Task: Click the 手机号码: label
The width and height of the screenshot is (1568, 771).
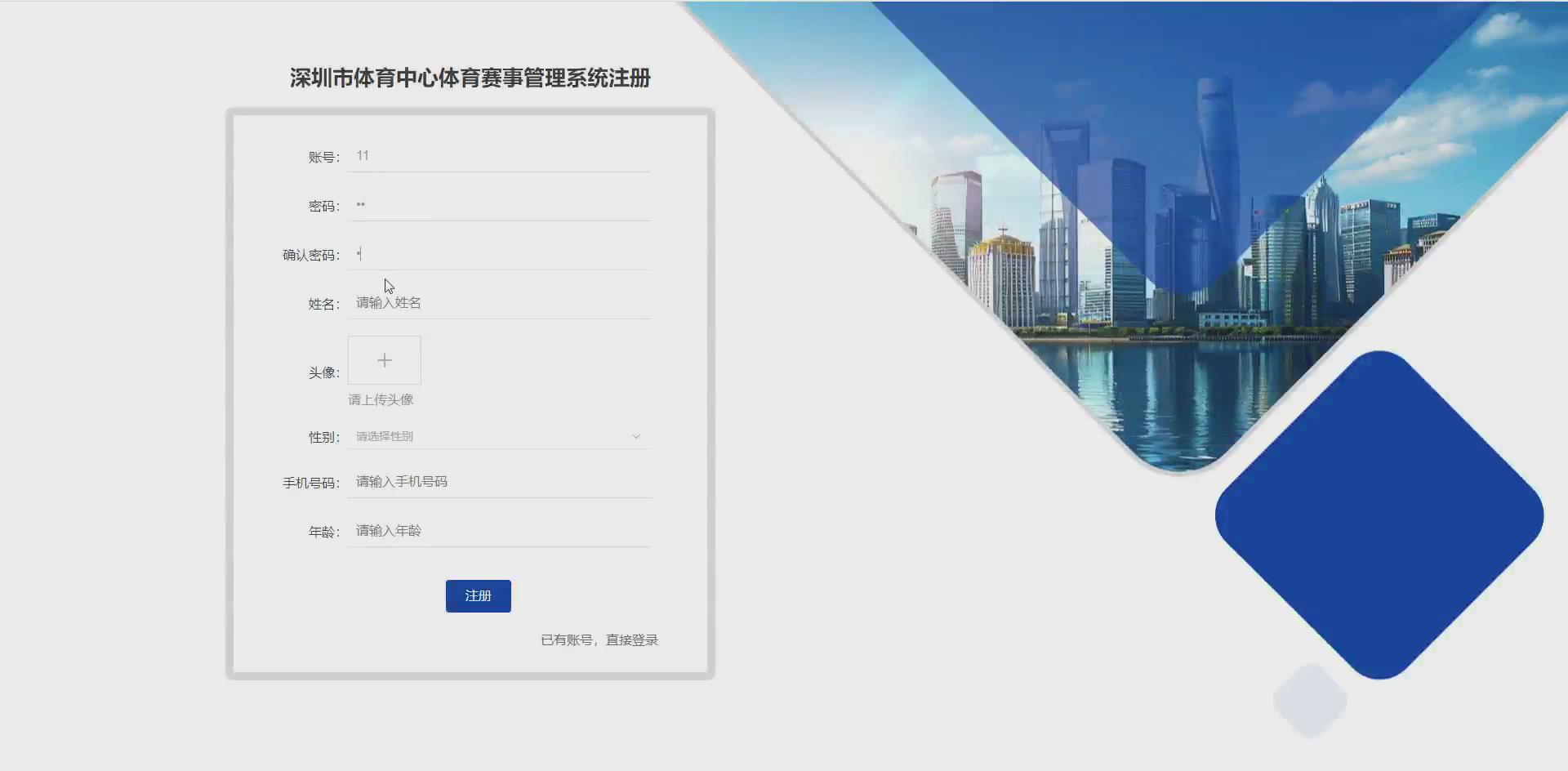Action: click(x=311, y=484)
